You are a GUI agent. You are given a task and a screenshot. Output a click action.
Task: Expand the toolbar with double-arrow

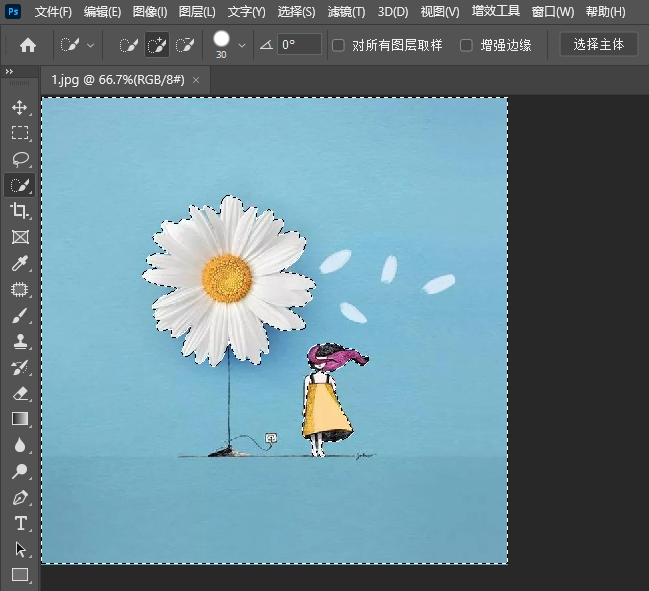[x=9, y=72]
